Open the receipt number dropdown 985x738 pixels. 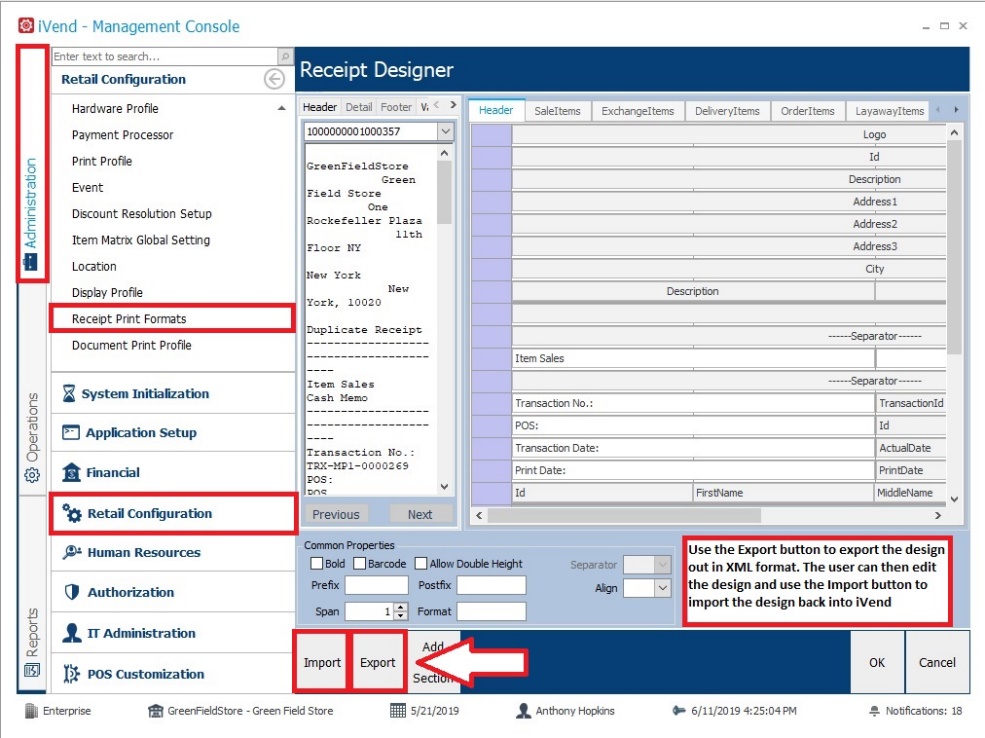[x=445, y=131]
